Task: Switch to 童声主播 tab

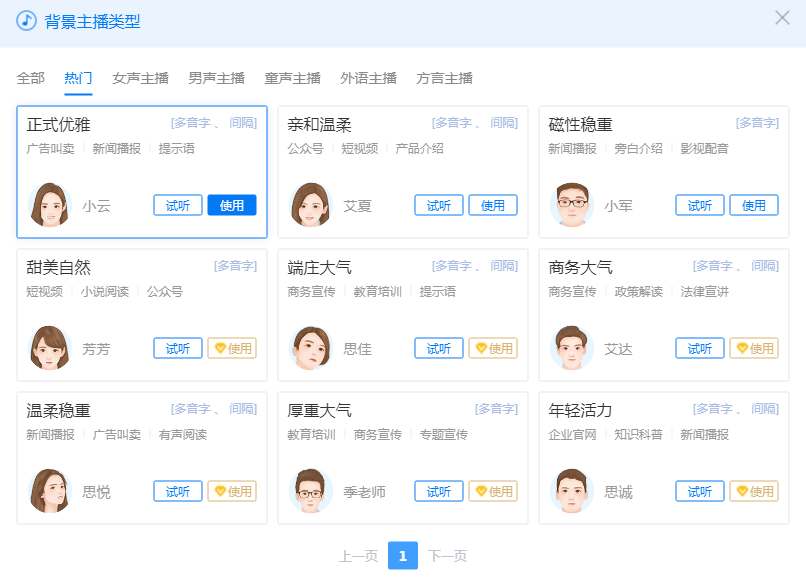Action: pyautogui.click(x=292, y=78)
